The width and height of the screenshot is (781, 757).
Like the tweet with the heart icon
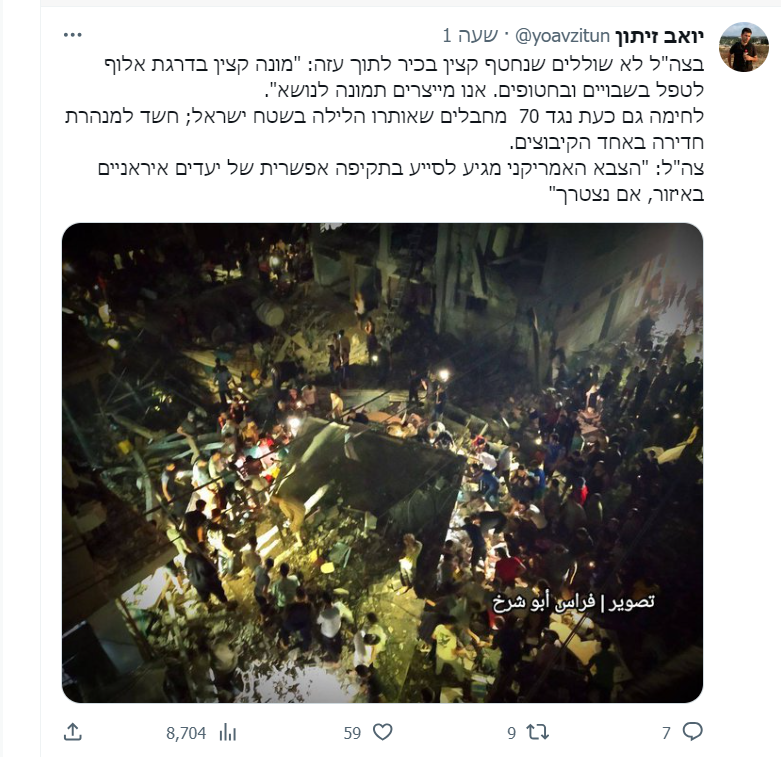tap(383, 732)
